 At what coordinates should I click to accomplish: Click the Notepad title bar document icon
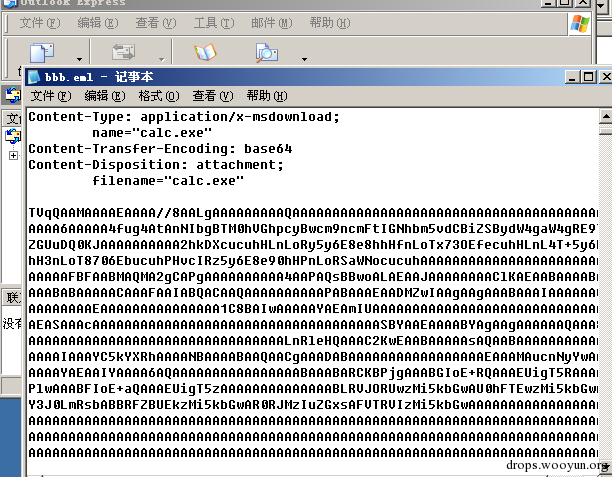coord(34,77)
